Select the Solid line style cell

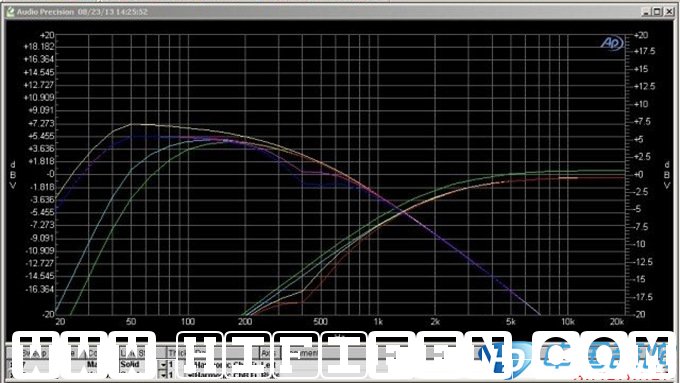pos(139,365)
